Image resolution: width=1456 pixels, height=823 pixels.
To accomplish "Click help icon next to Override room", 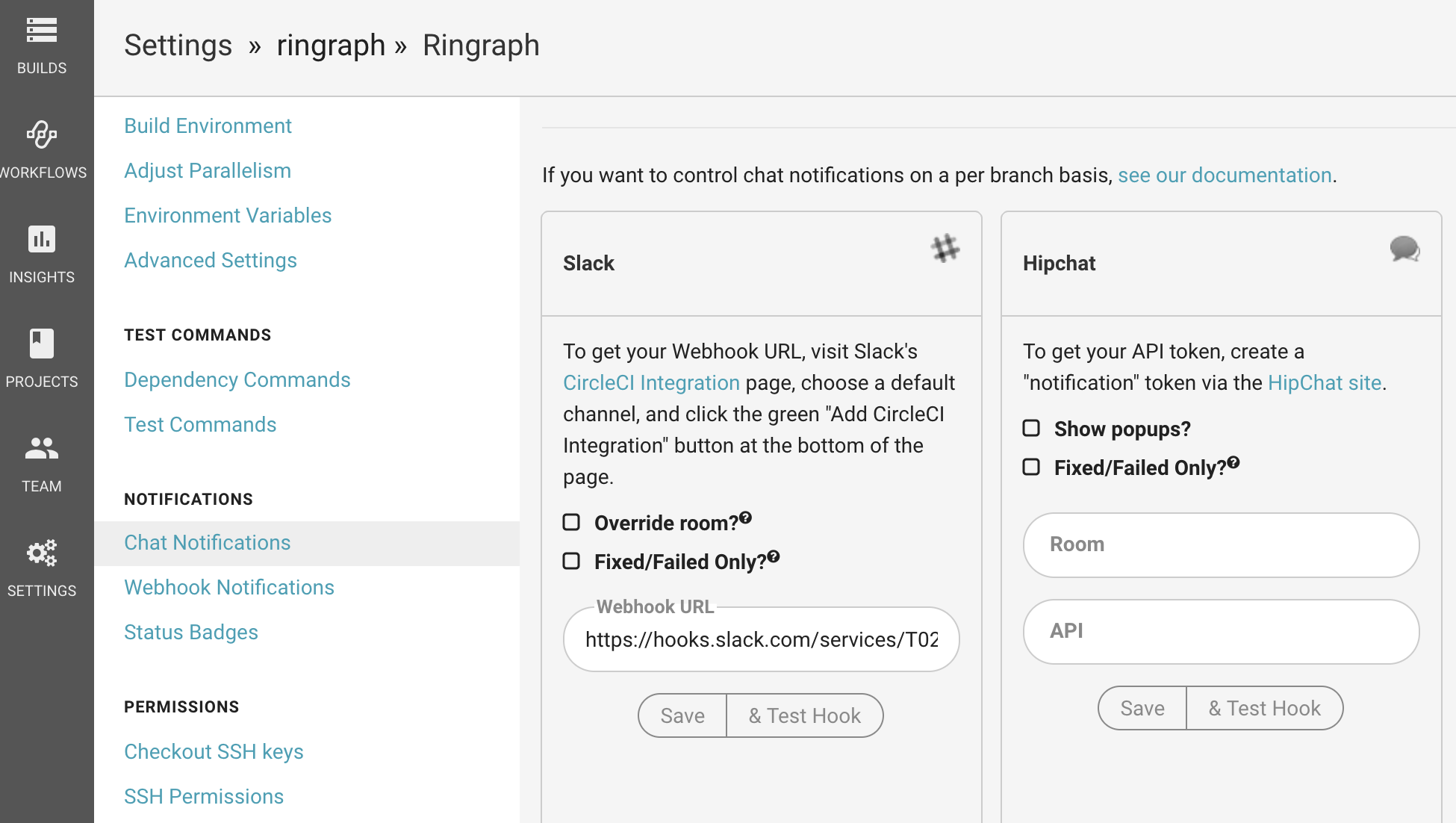I will [x=746, y=518].
